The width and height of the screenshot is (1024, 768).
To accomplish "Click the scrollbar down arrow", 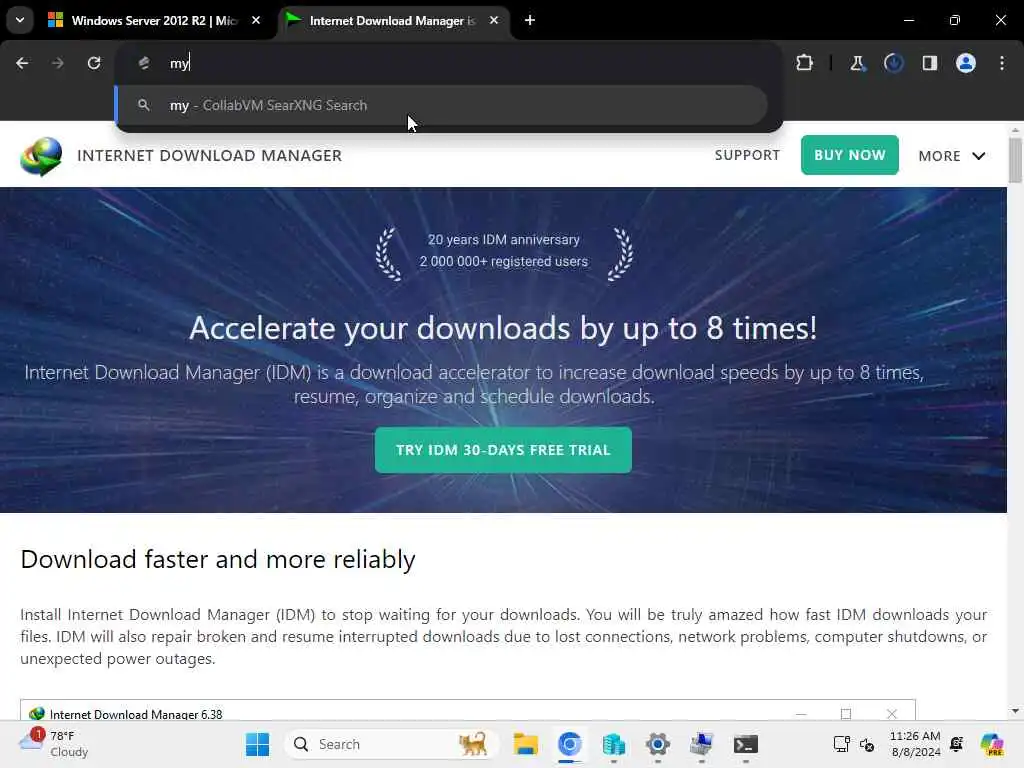I will (x=1015, y=711).
